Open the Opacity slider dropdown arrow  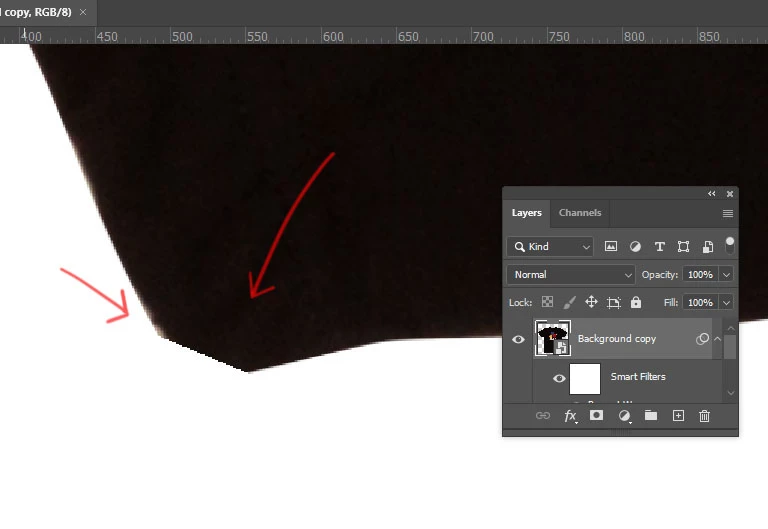click(x=726, y=275)
